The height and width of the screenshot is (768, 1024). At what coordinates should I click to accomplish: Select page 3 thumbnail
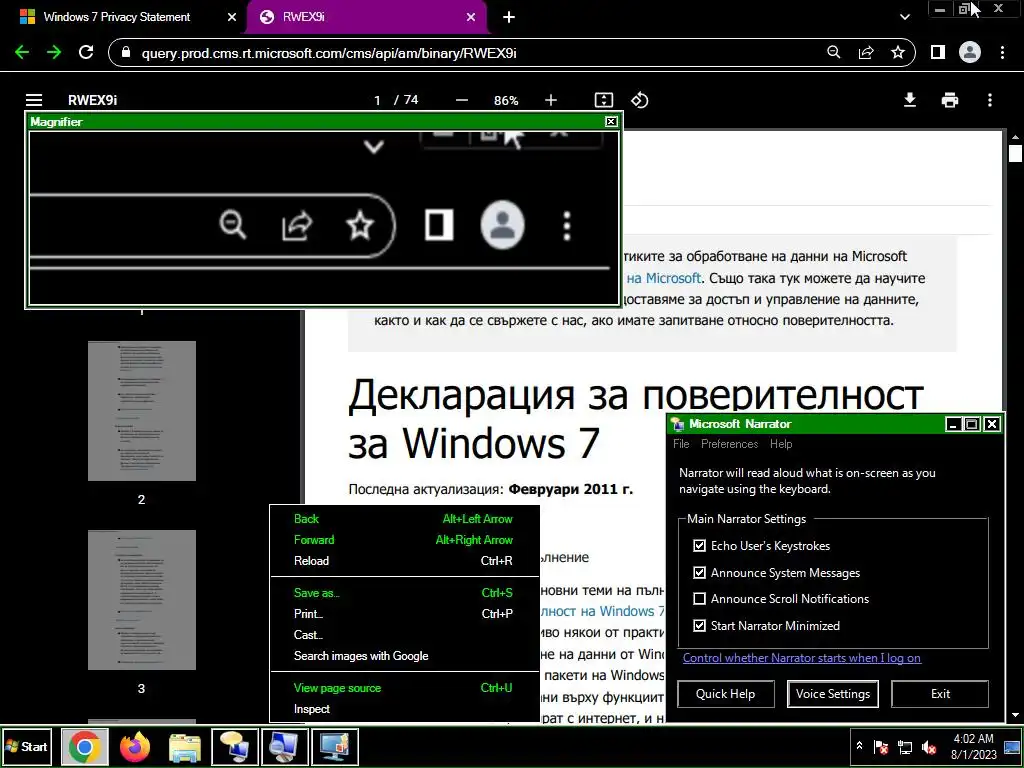point(142,600)
